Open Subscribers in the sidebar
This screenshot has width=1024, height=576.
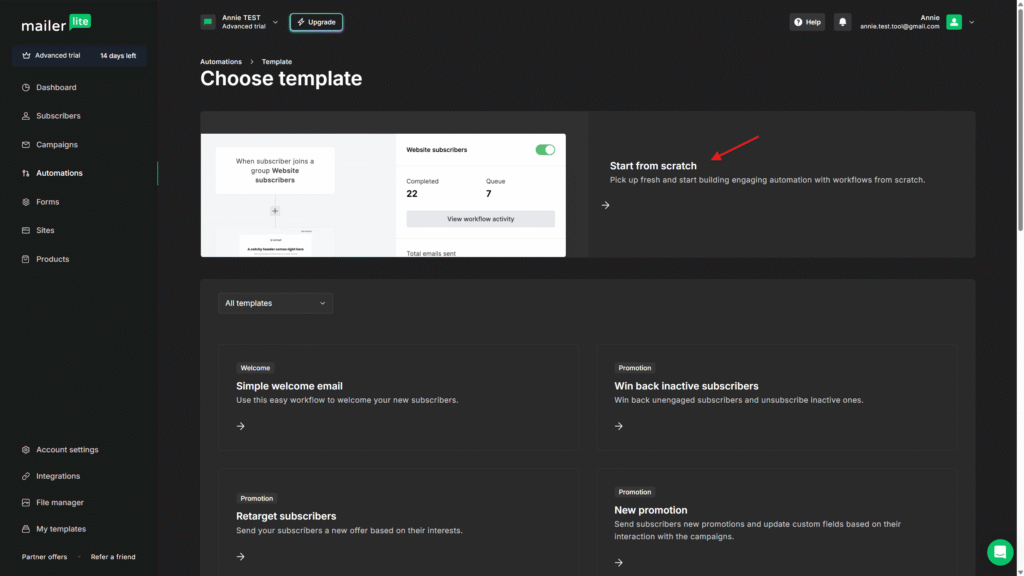58,116
